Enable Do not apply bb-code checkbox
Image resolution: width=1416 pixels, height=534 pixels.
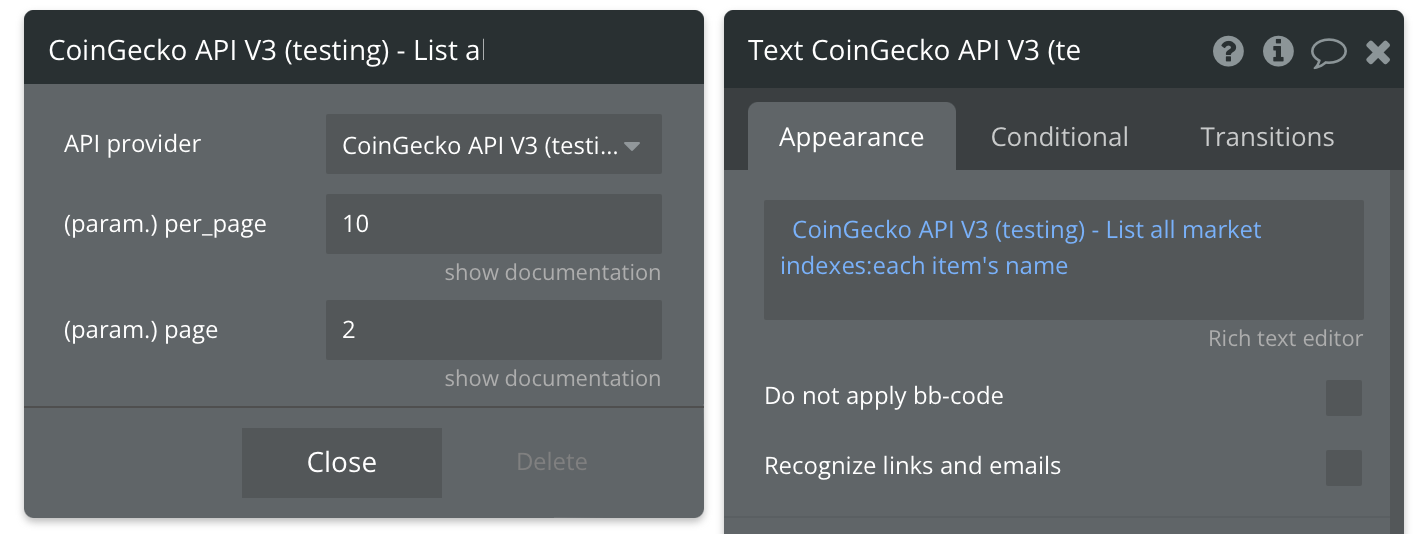point(1344,398)
